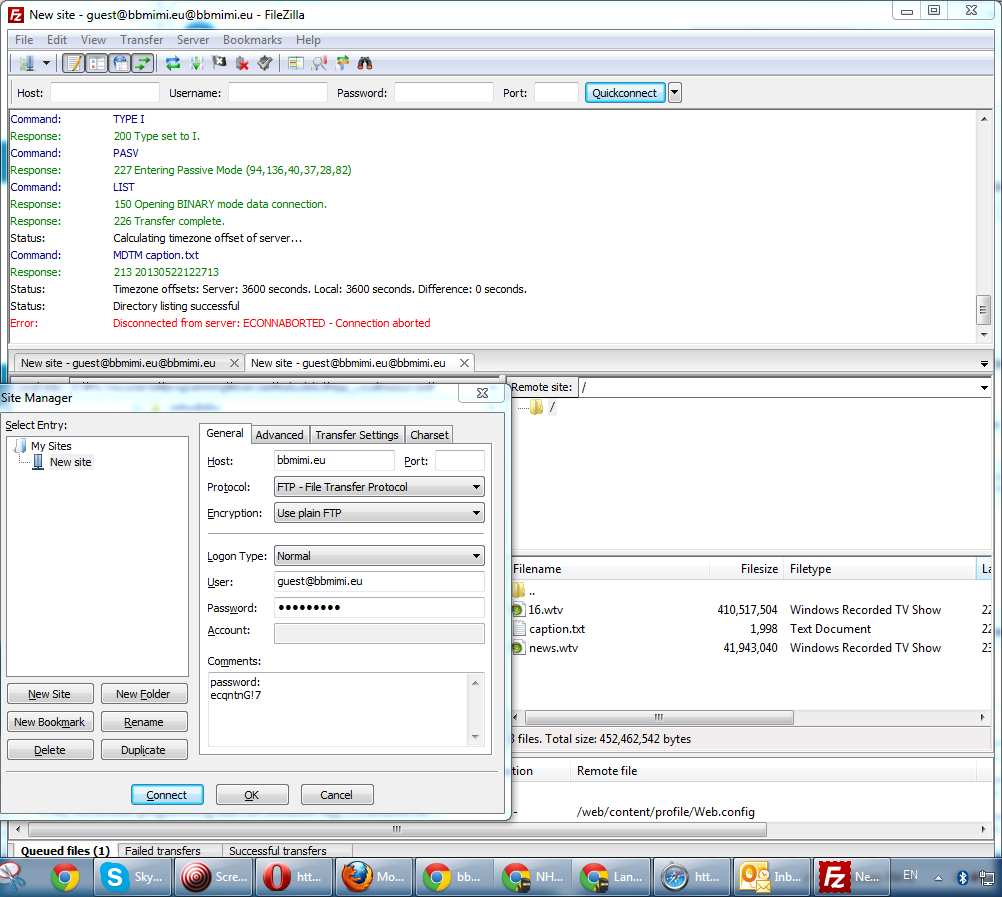Expand the Remote site path dropdown
1002x897 pixels.
tap(984, 387)
